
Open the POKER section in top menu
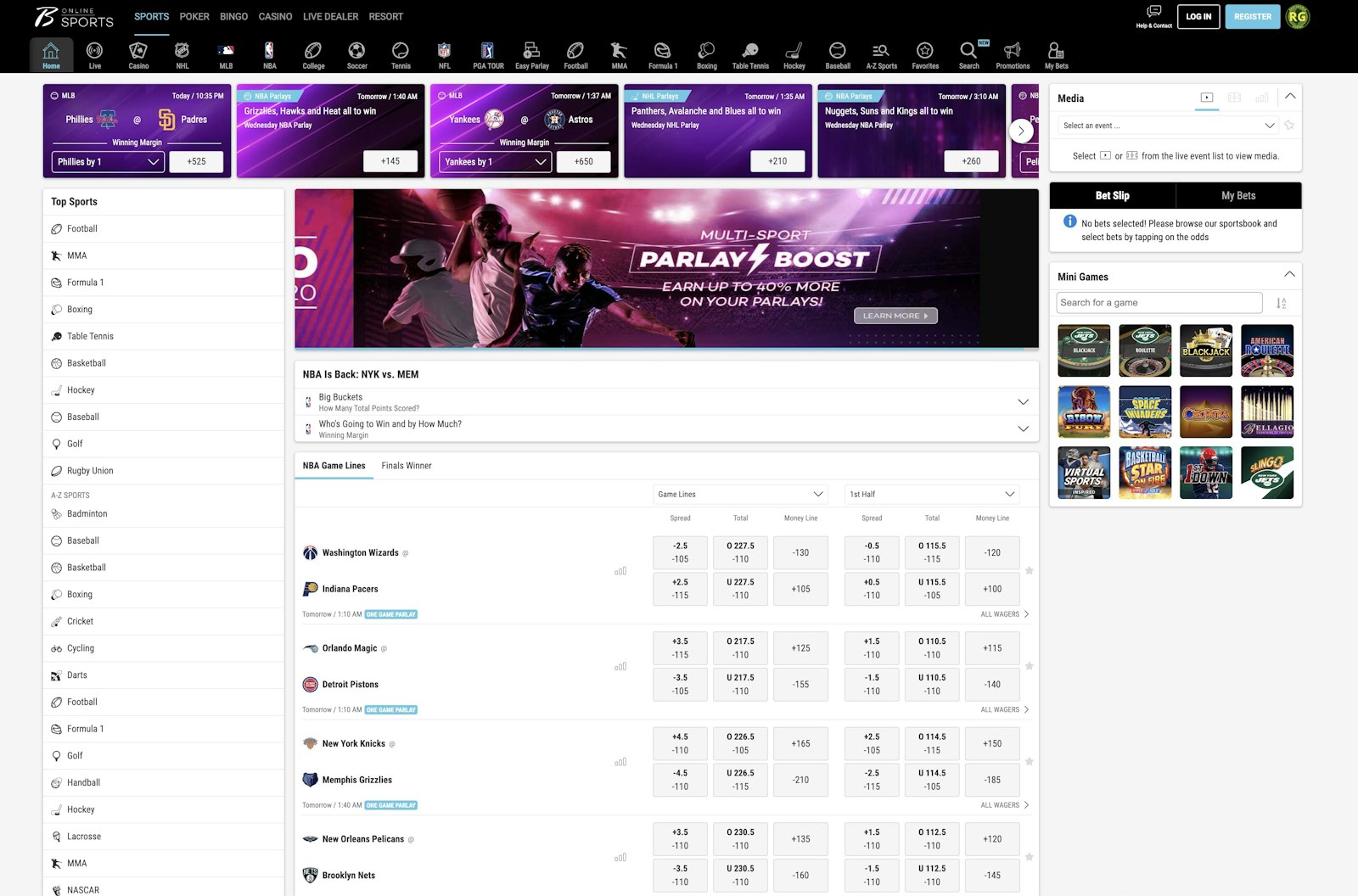pyautogui.click(x=194, y=16)
